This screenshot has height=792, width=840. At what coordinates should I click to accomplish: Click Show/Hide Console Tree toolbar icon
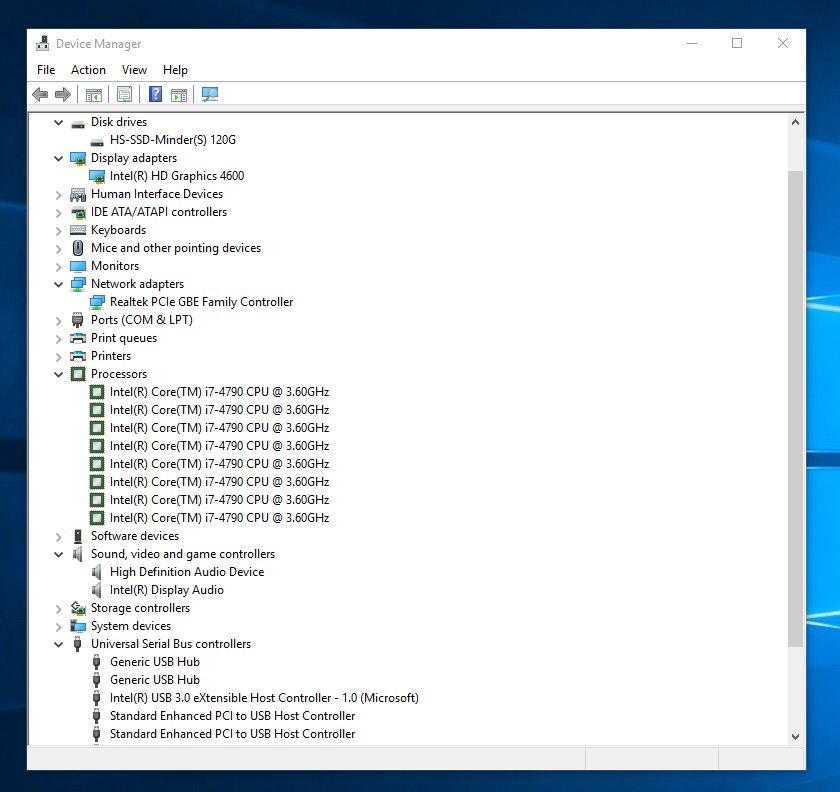[93, 95]
